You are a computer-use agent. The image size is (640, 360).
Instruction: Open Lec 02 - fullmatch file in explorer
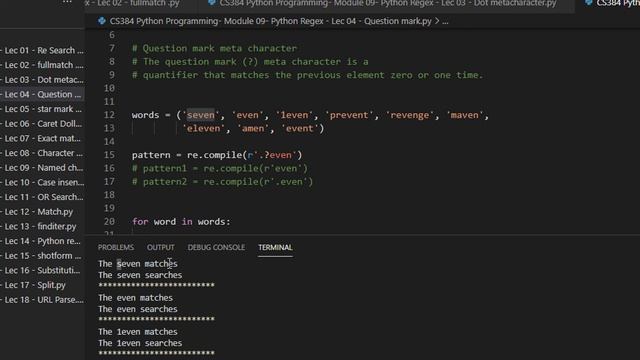tap(42, 65)
